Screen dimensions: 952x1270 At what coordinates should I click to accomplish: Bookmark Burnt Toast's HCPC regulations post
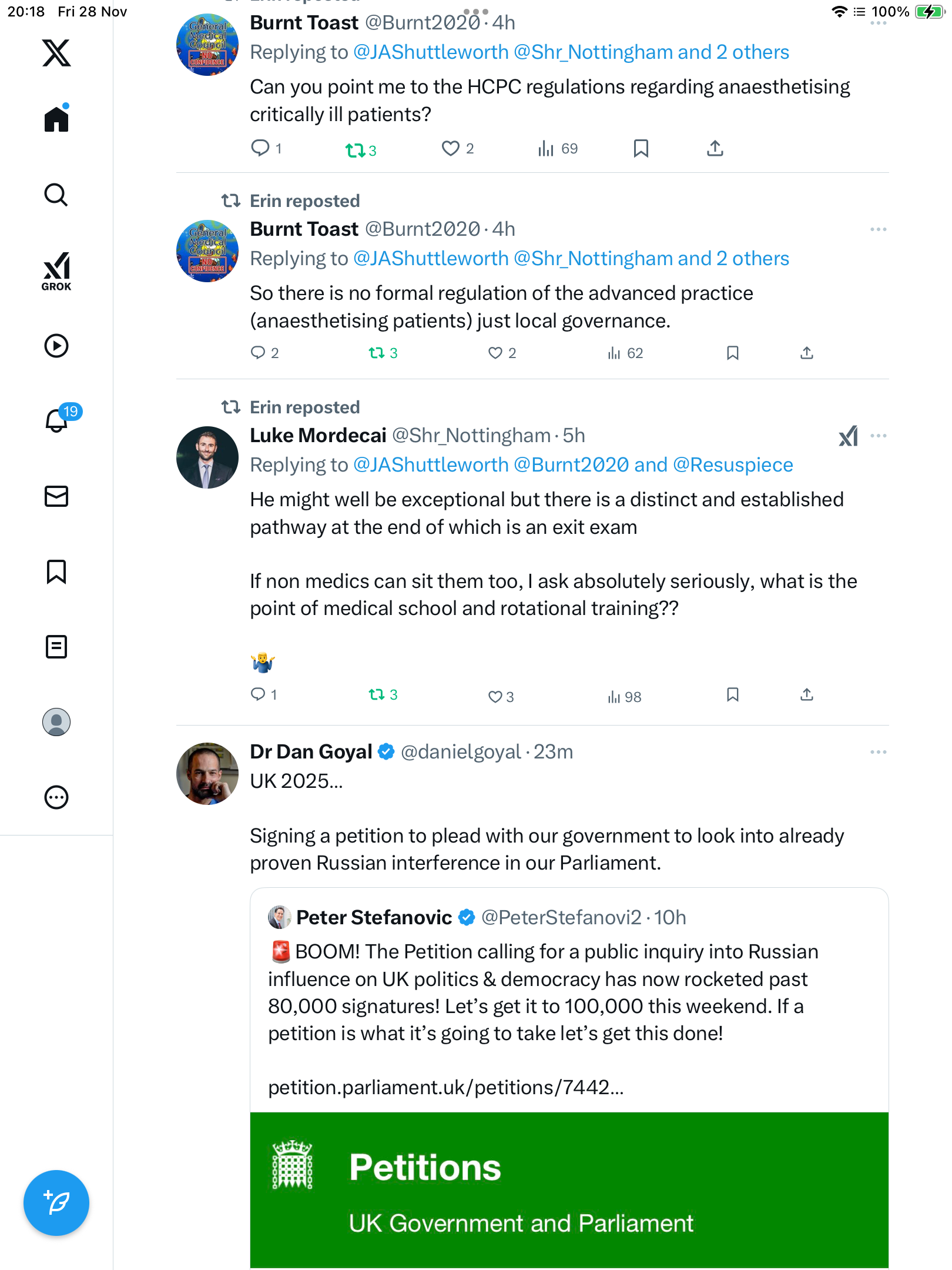pyautogui.click(x=641, y=148)
